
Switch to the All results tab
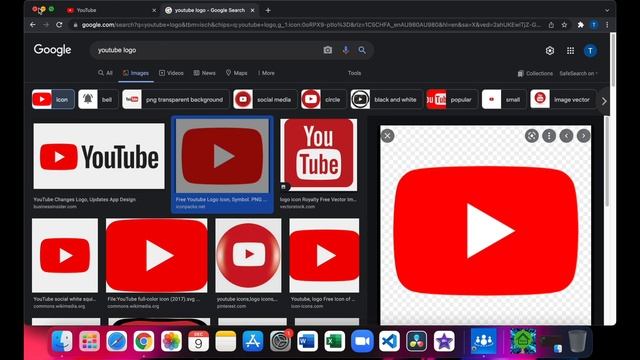(105, 73)
